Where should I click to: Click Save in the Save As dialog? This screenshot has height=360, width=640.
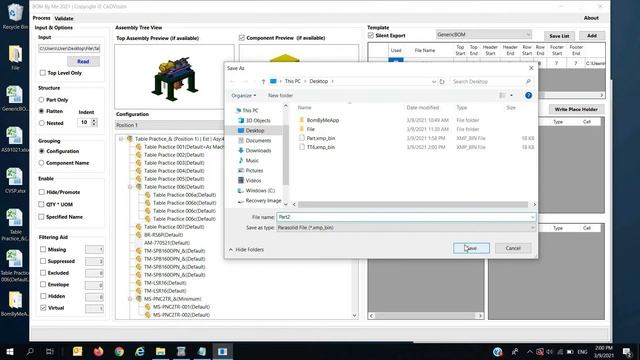point(471,248)
